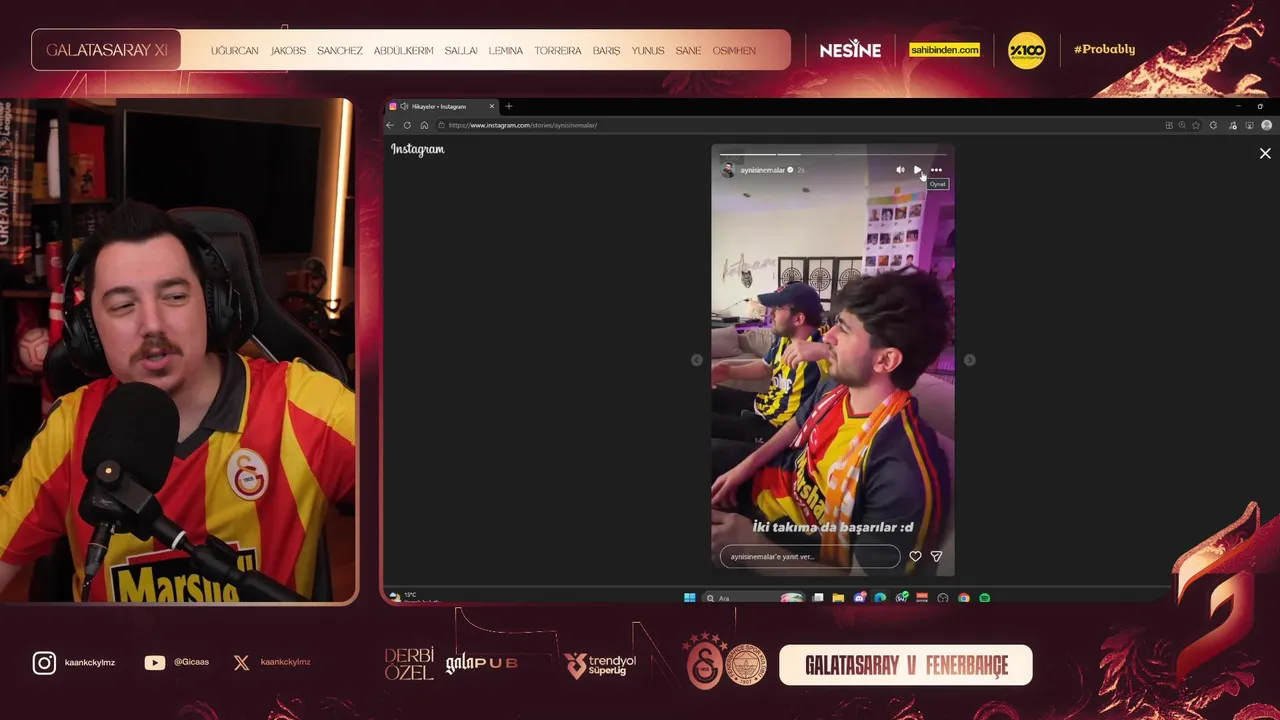This screenshot has width=1280, height=720.
Task: Click player name UĞURCAN in lineup
Action: (234, 51)
